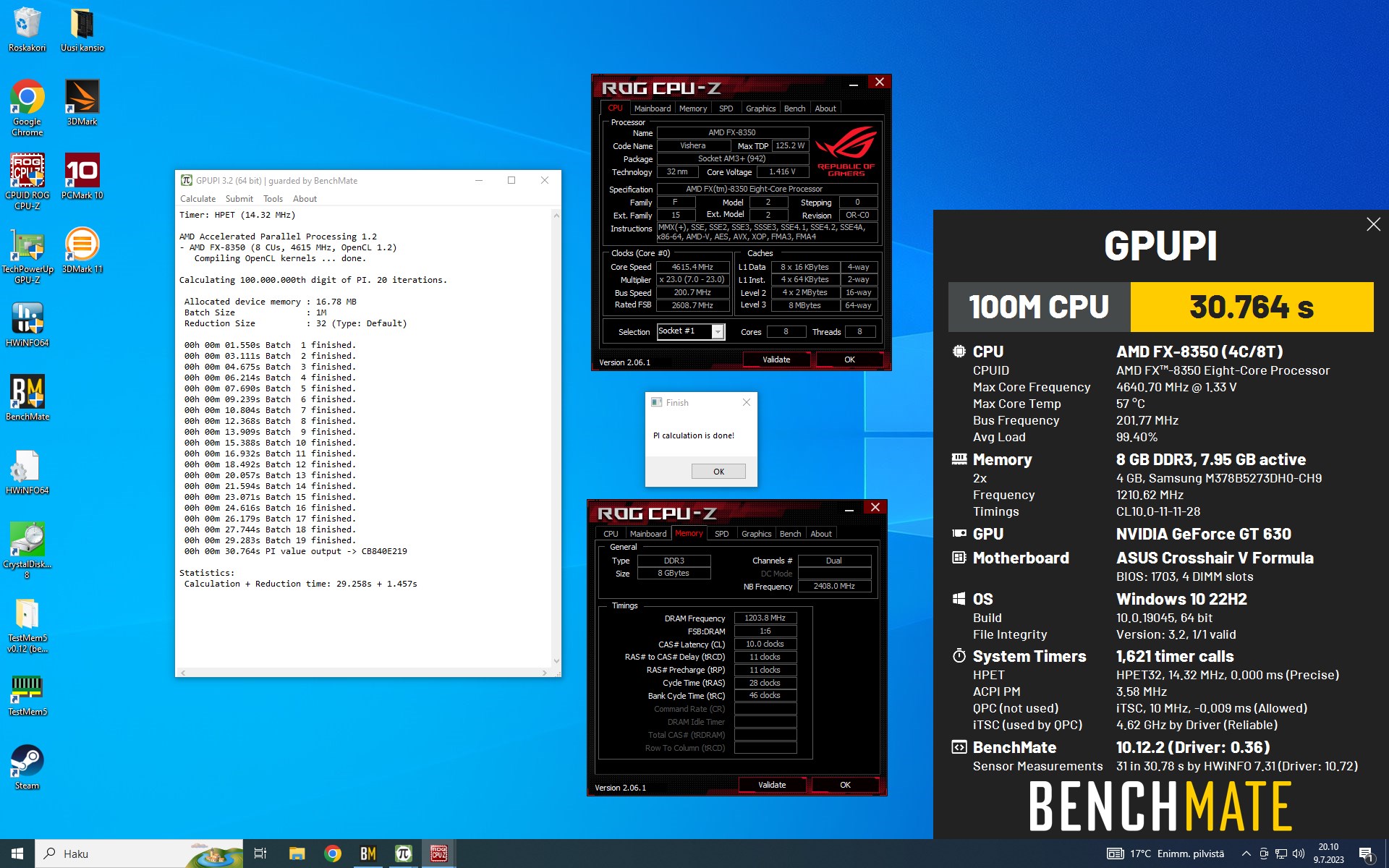Open Task View on the taskbar

tap(260, 854)
